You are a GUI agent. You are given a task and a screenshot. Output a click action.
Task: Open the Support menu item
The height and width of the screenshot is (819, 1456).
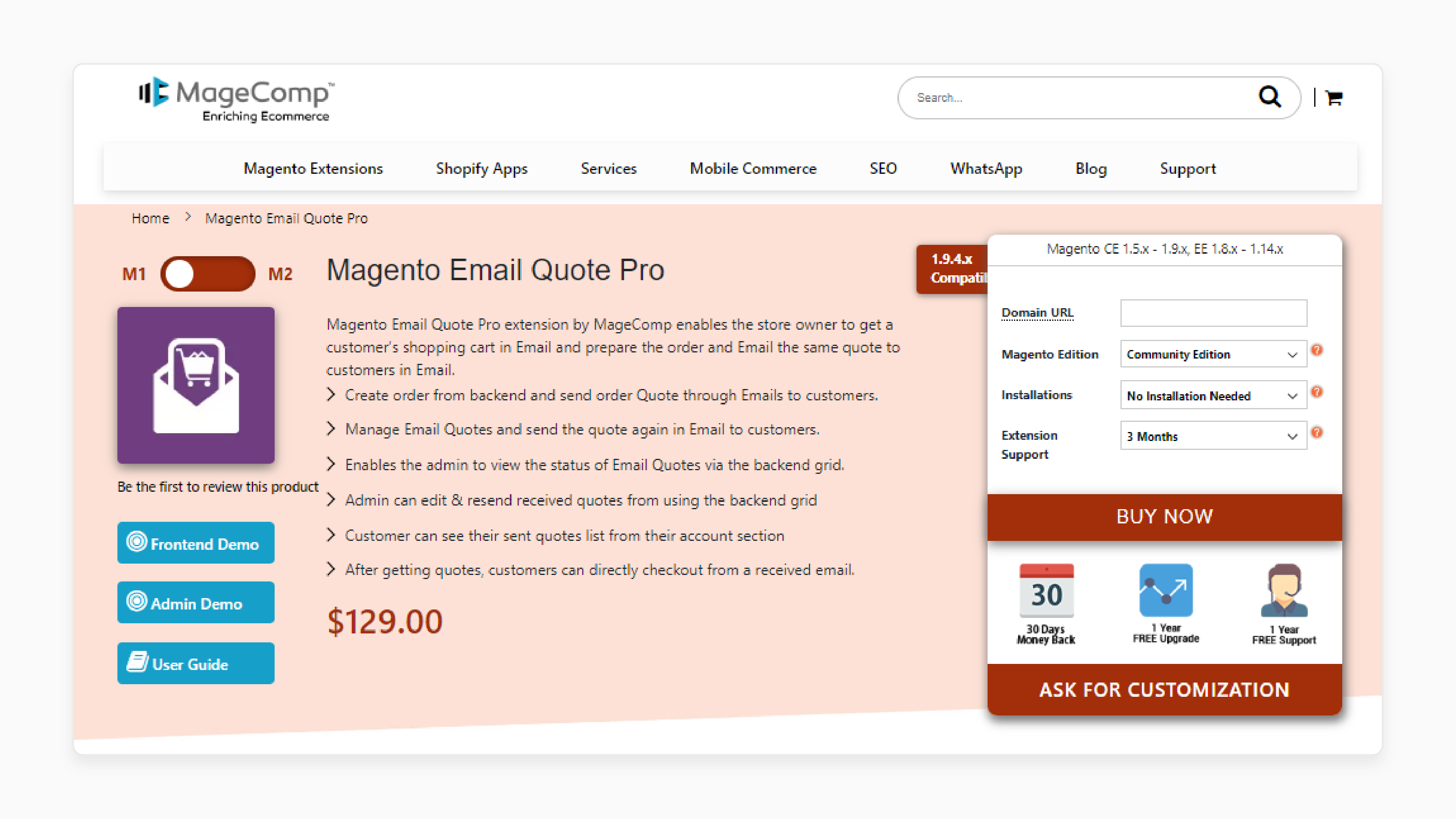[x=1187, y=169]
